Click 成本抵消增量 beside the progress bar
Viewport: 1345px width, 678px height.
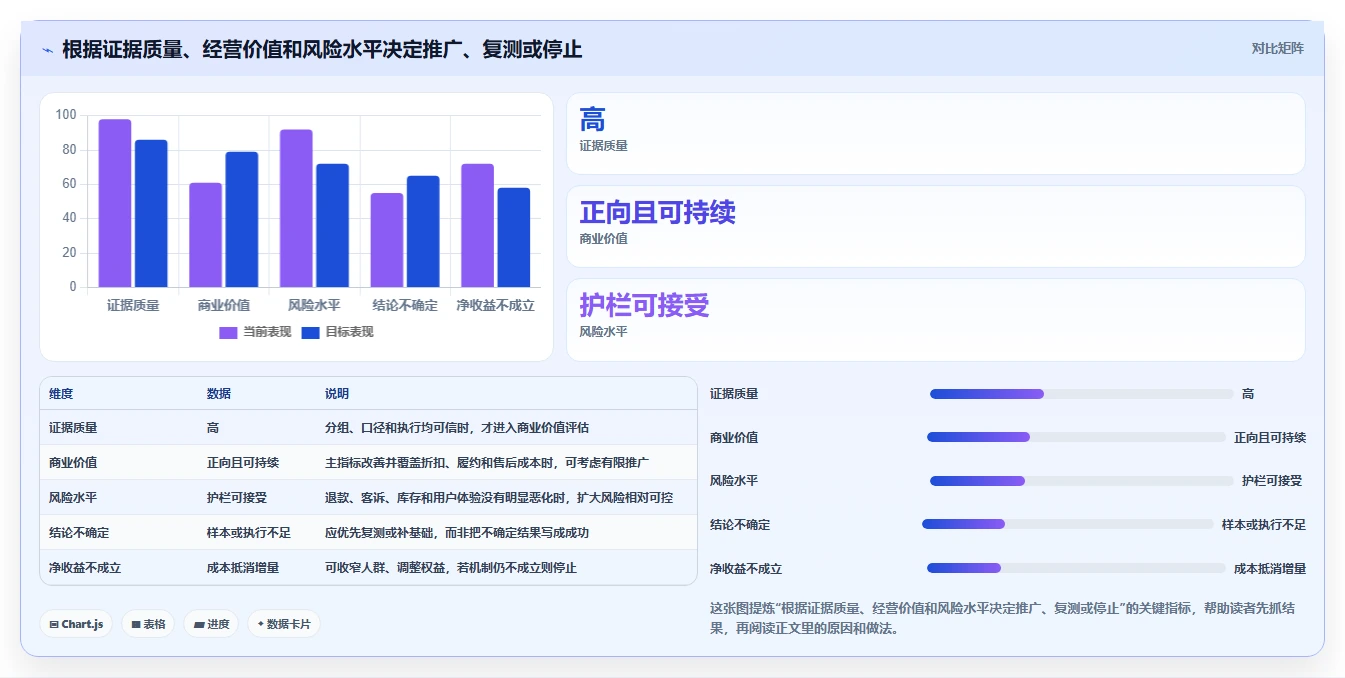1270,568
